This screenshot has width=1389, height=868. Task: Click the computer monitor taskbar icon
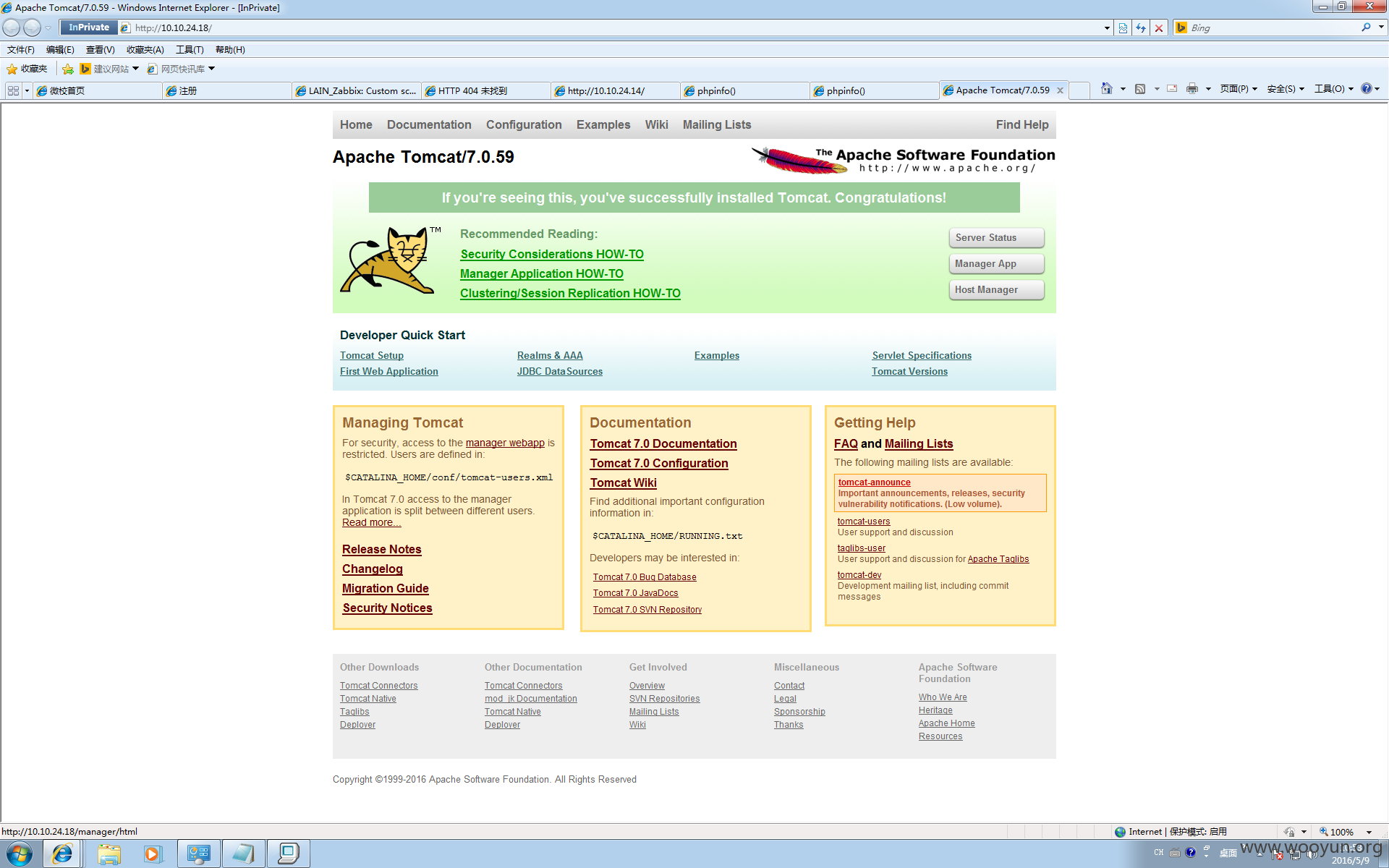[x=289, y=854]
